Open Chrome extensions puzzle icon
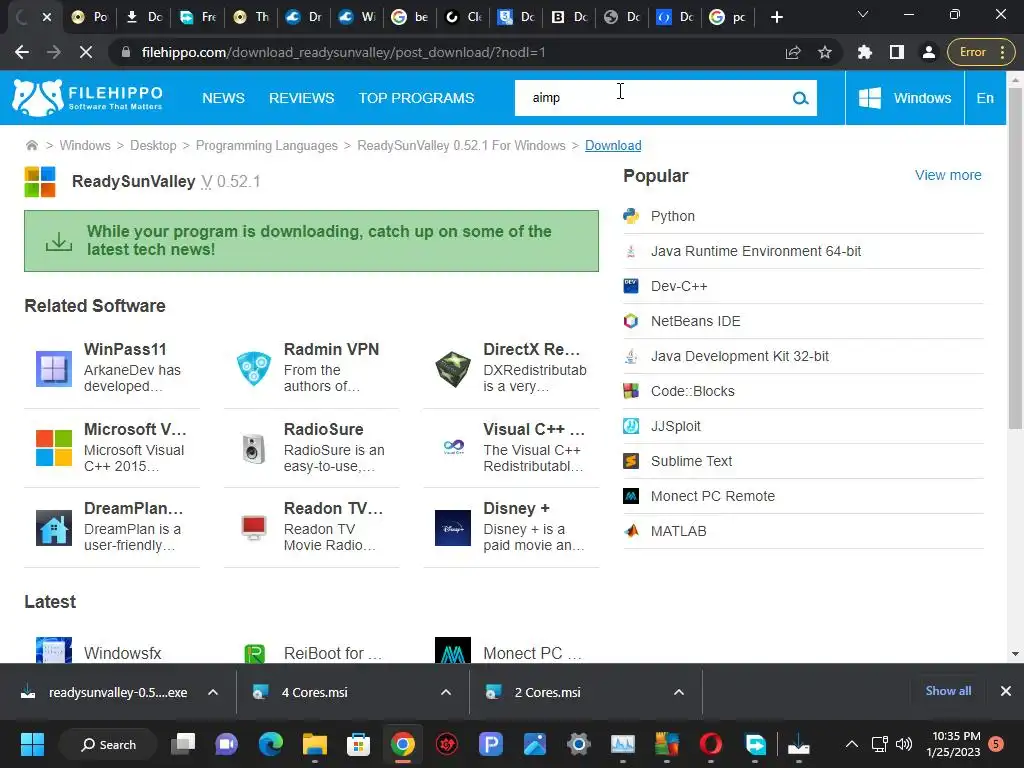The image size is (1024, 768). click(865, 52)
